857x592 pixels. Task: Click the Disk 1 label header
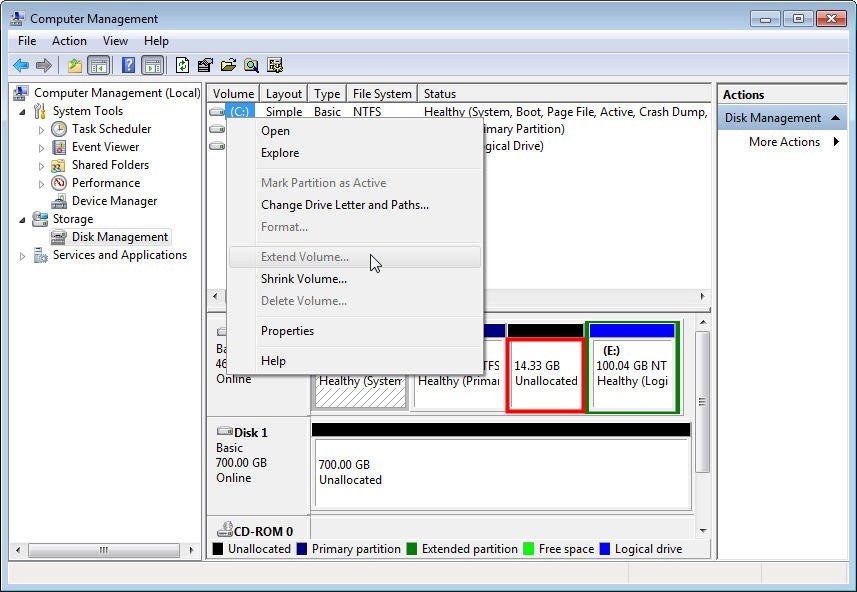tap(250, 432)
